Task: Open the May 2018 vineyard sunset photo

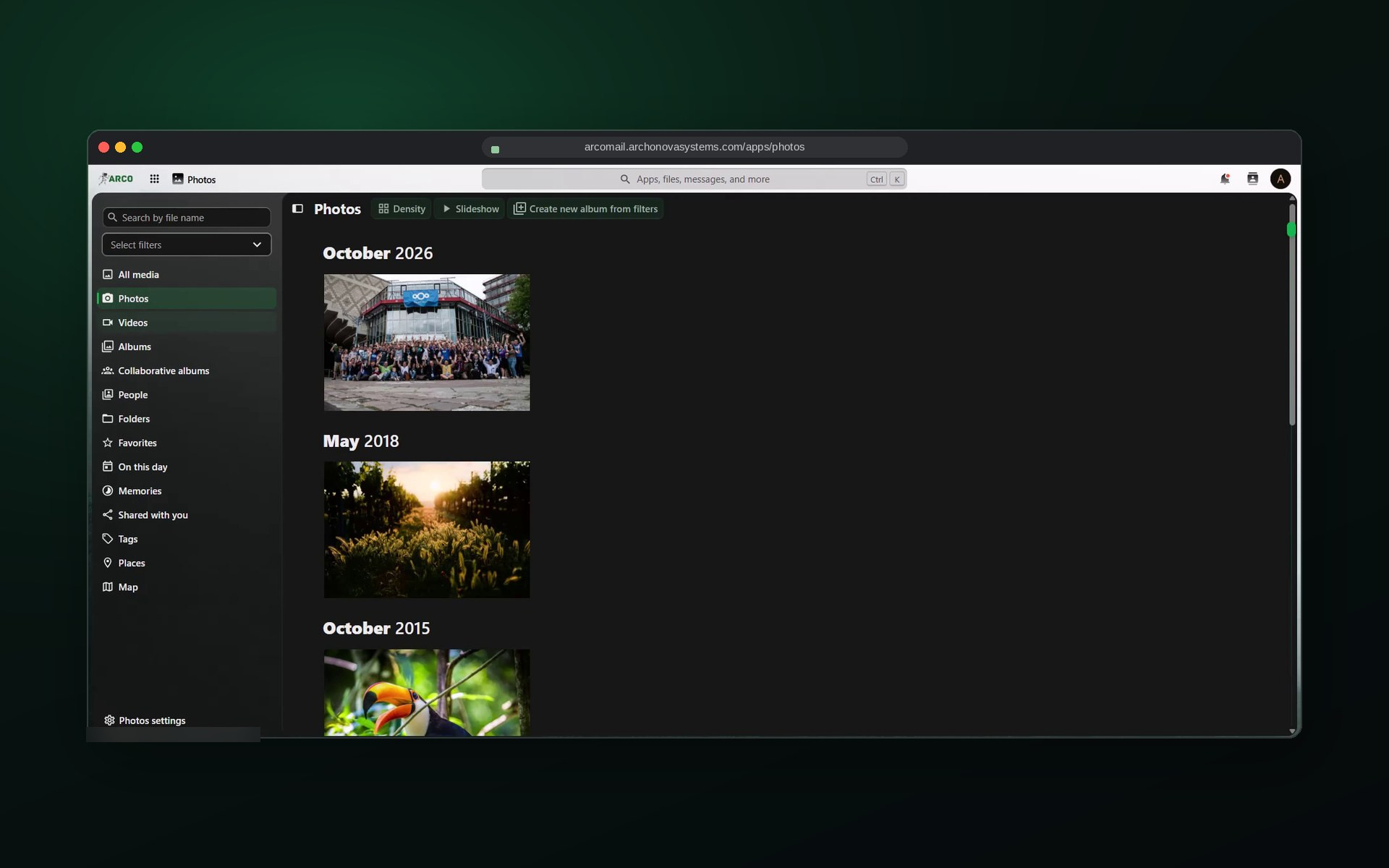Action: tap(427, 529)
